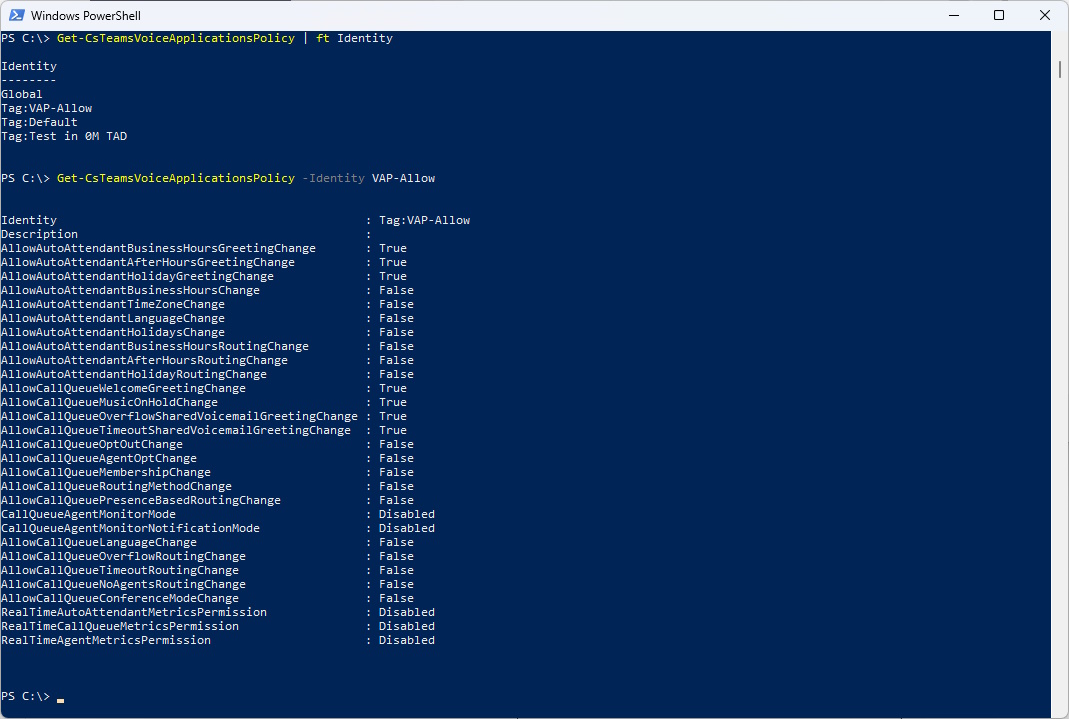This screenshot has height=719, width=1069.
Task: Click 'AllowCallQueueMembershipChange' property name
Action: [x=106, y=472]
